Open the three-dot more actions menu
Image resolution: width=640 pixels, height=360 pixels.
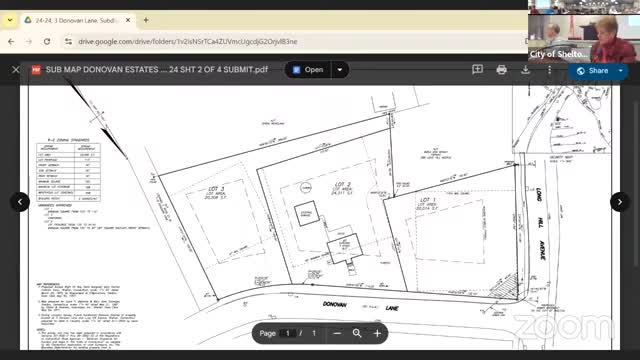click(x=549, y=70)
